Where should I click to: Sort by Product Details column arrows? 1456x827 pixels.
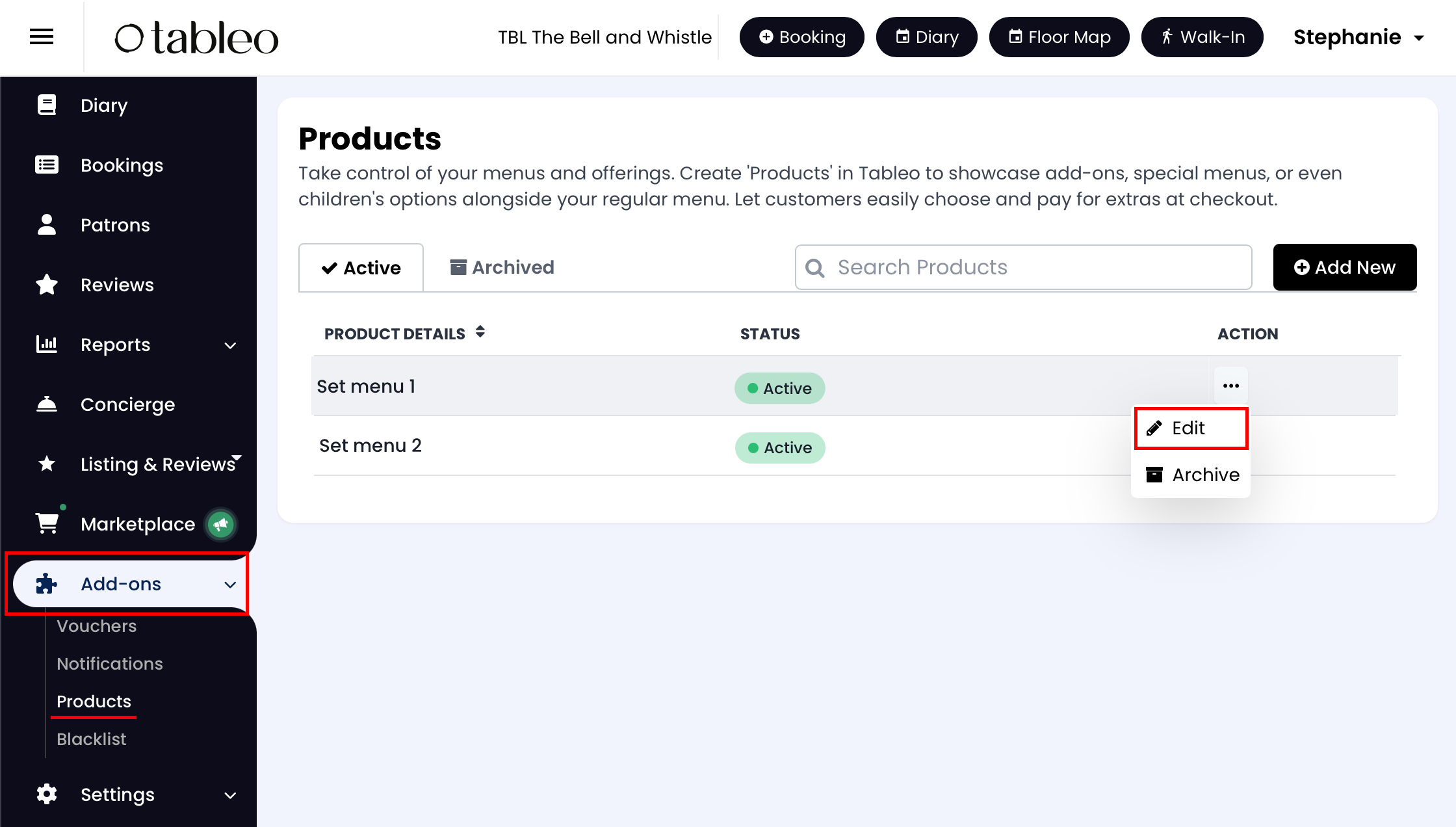pyautogui.click(x=480, y=332)
